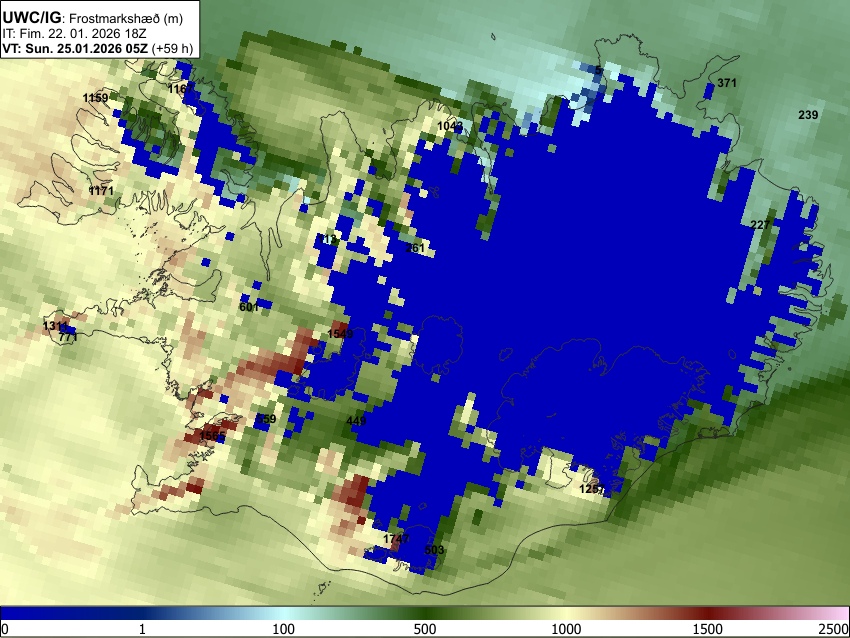
Task: Click the '(+59 h)' forecast offset text
Action: 172,48
